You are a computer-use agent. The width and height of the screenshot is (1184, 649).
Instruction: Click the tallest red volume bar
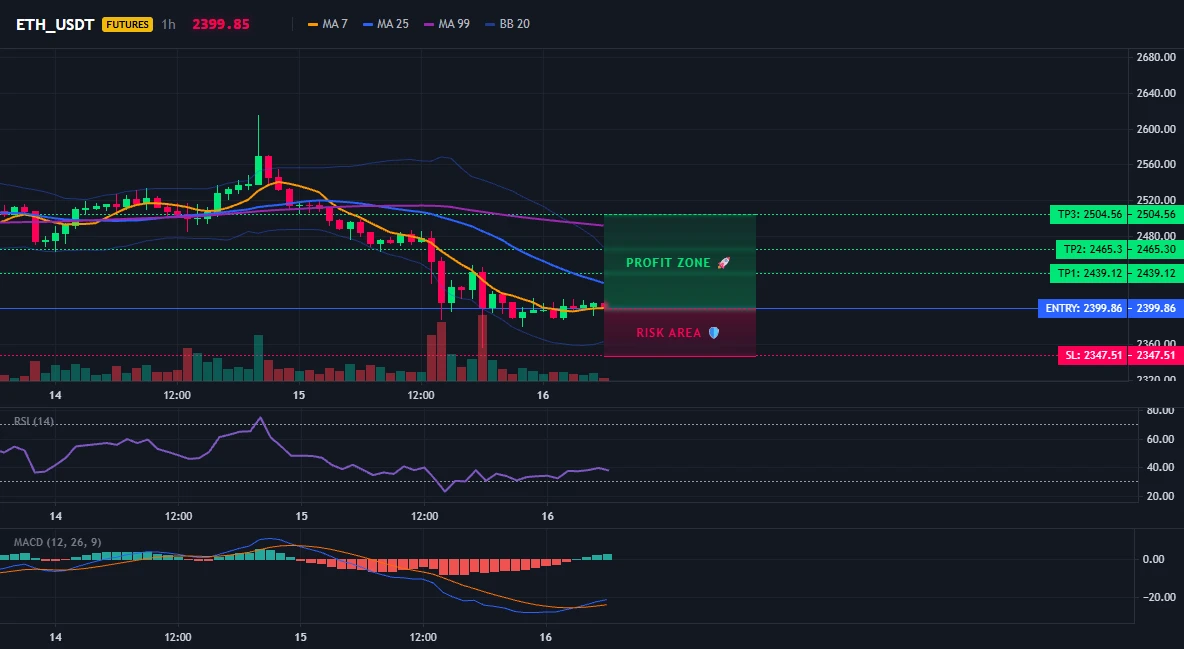point(482,348)
